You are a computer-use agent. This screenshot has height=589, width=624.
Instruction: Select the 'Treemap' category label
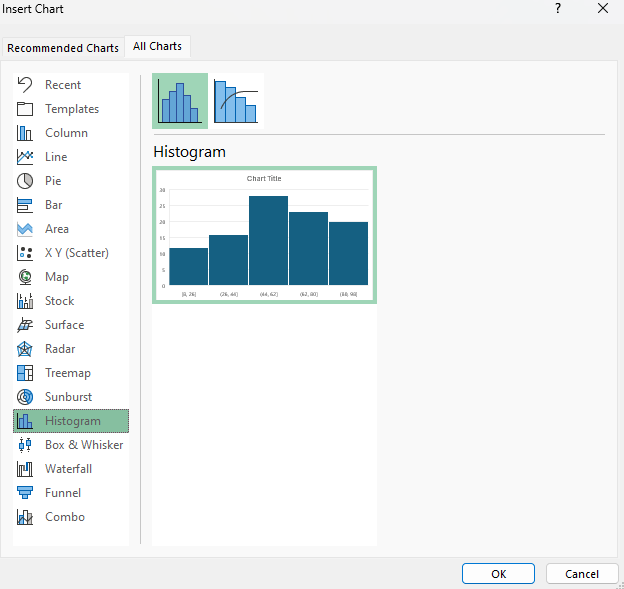[68, 373]
